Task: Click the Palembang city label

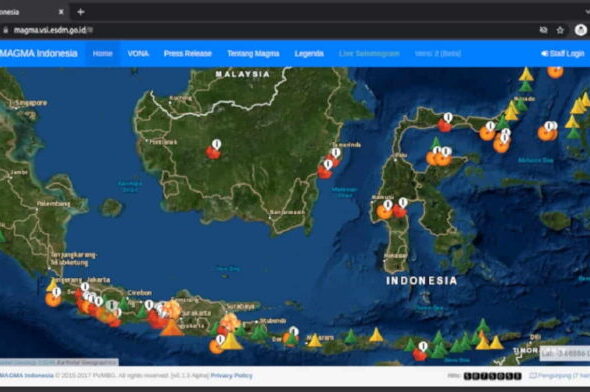Action: coord(53,204)
